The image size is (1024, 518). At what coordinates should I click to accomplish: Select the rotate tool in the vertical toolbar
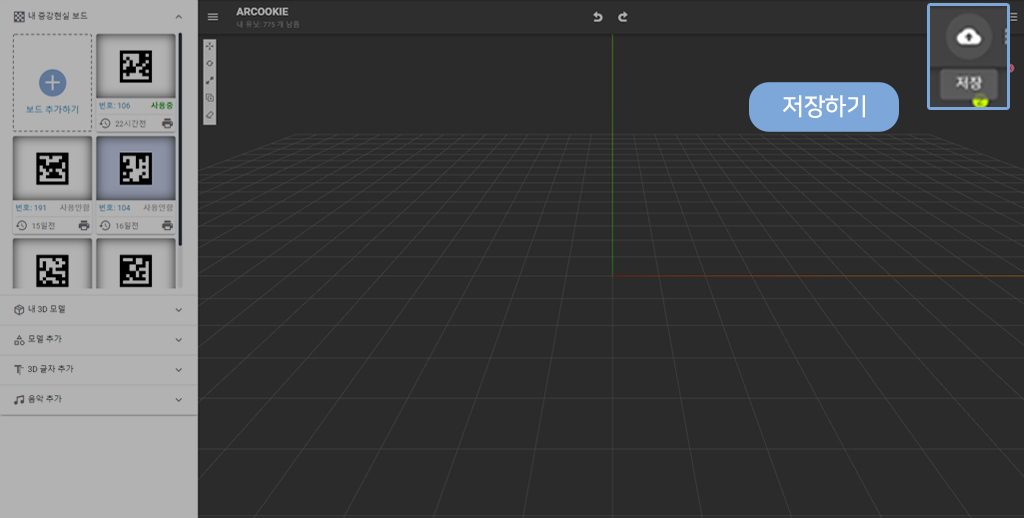(x=210, y=63)
